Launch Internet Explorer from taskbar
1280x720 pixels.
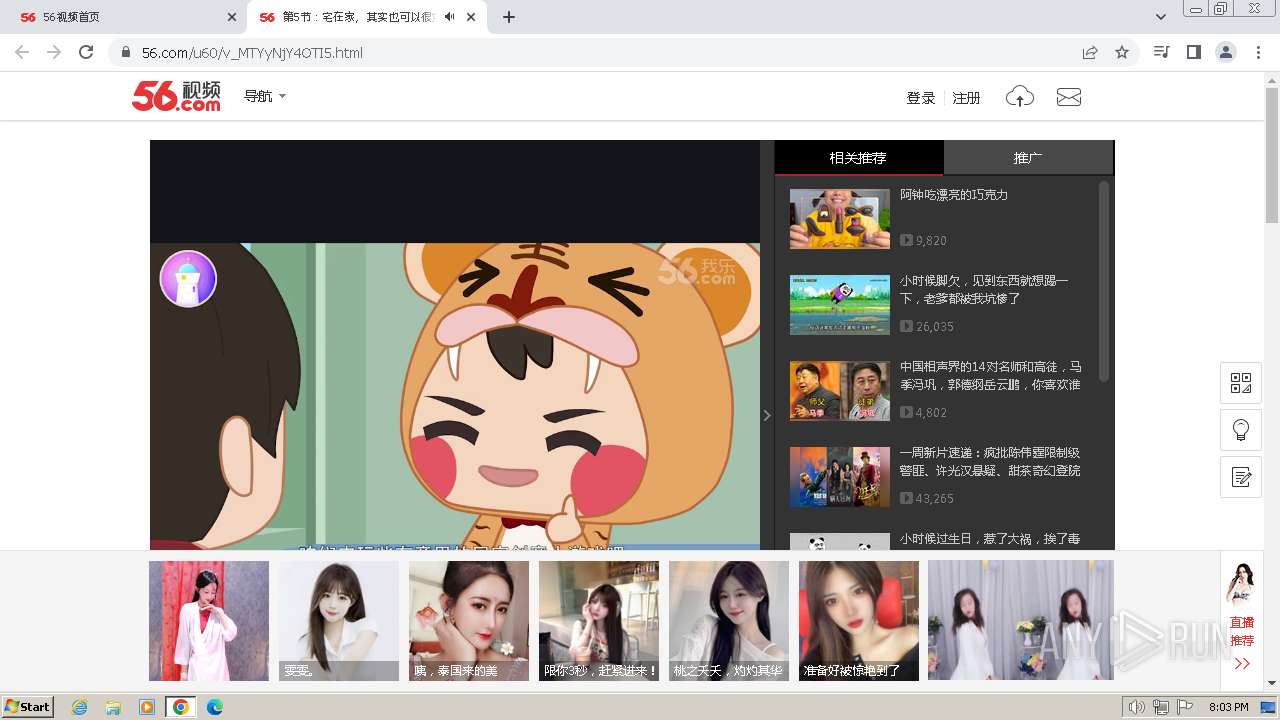pyautogui.click(x=79, y=707)
